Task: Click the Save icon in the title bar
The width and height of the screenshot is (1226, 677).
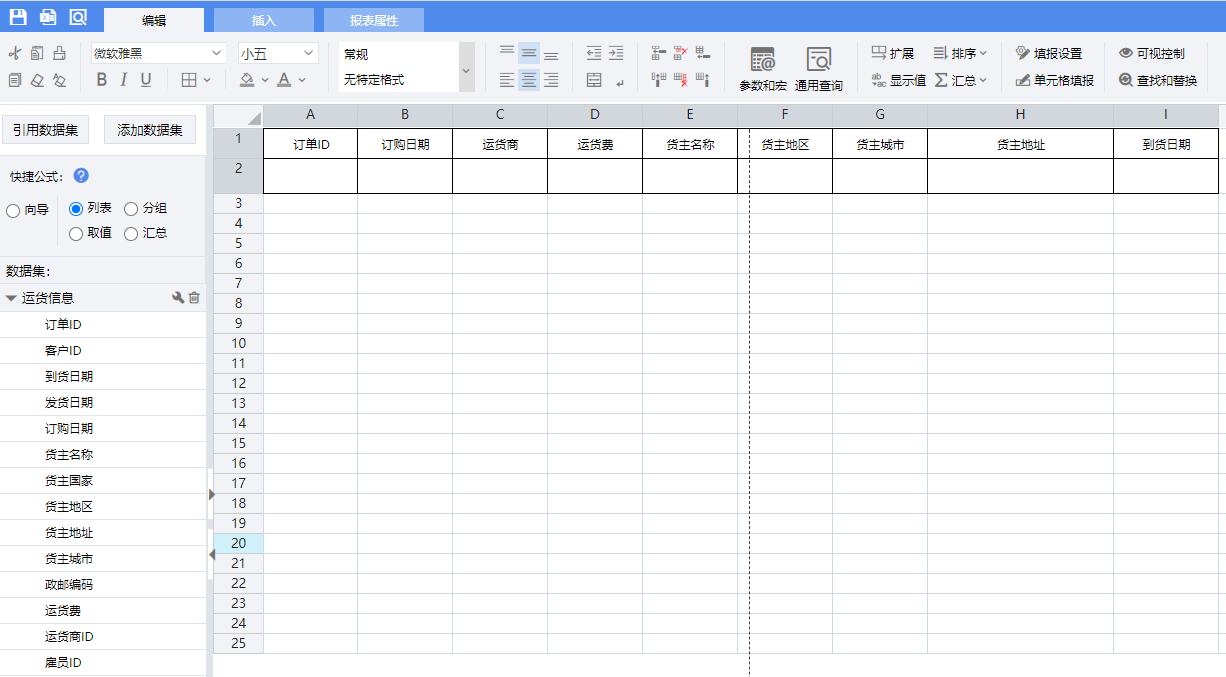Action: (x=18, y=17)
